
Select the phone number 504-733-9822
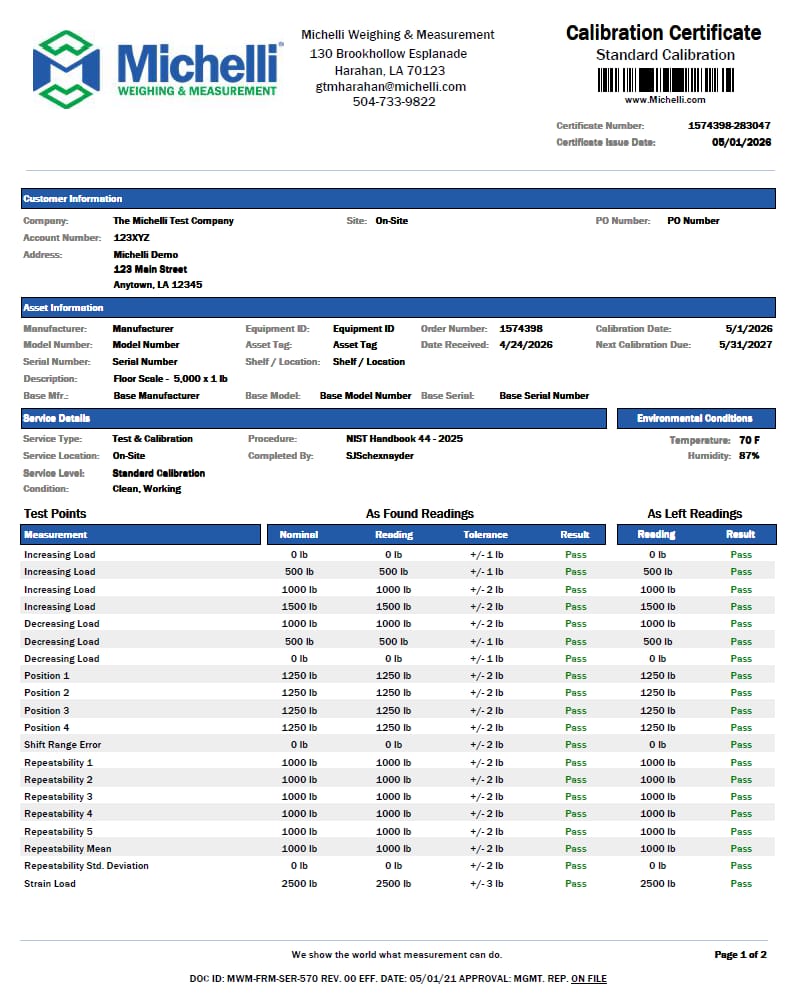394,102
